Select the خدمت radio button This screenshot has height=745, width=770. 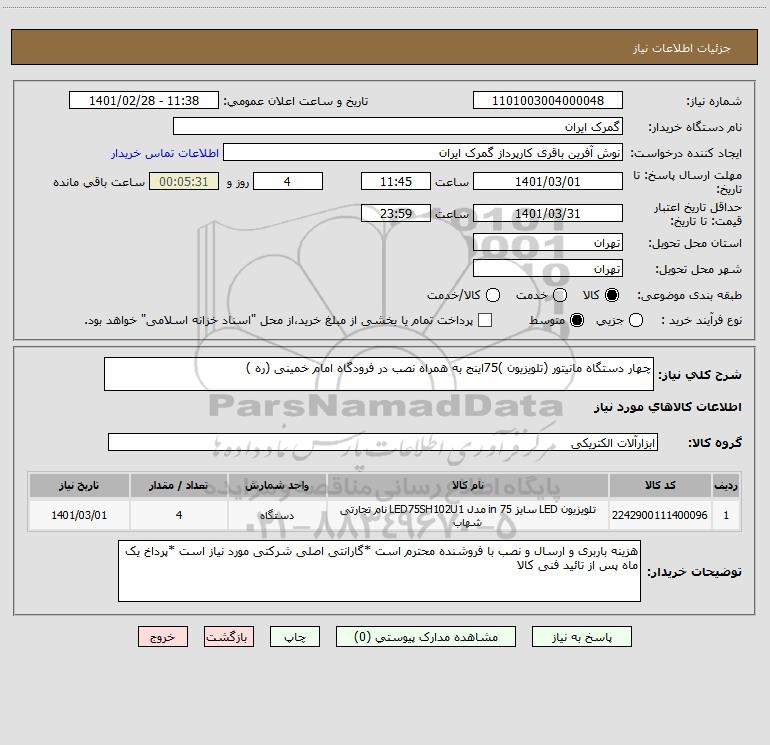pyautogui.click(x=560, y=295)
